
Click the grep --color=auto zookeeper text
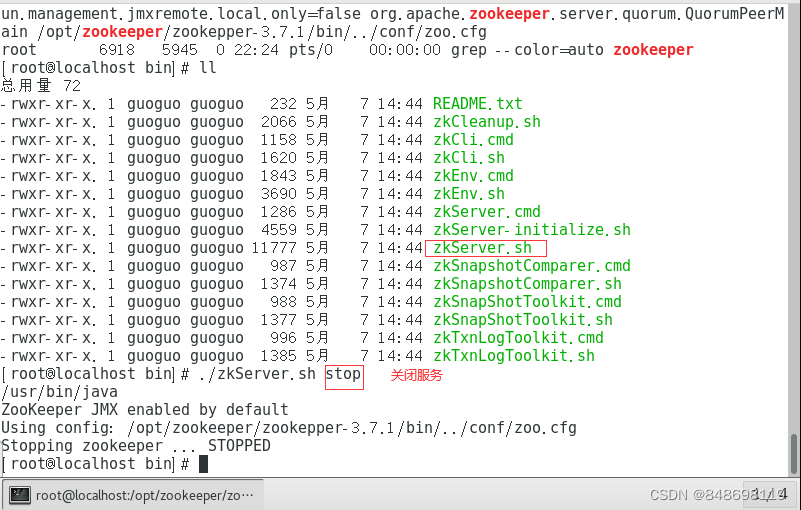[x=572, y=50]
